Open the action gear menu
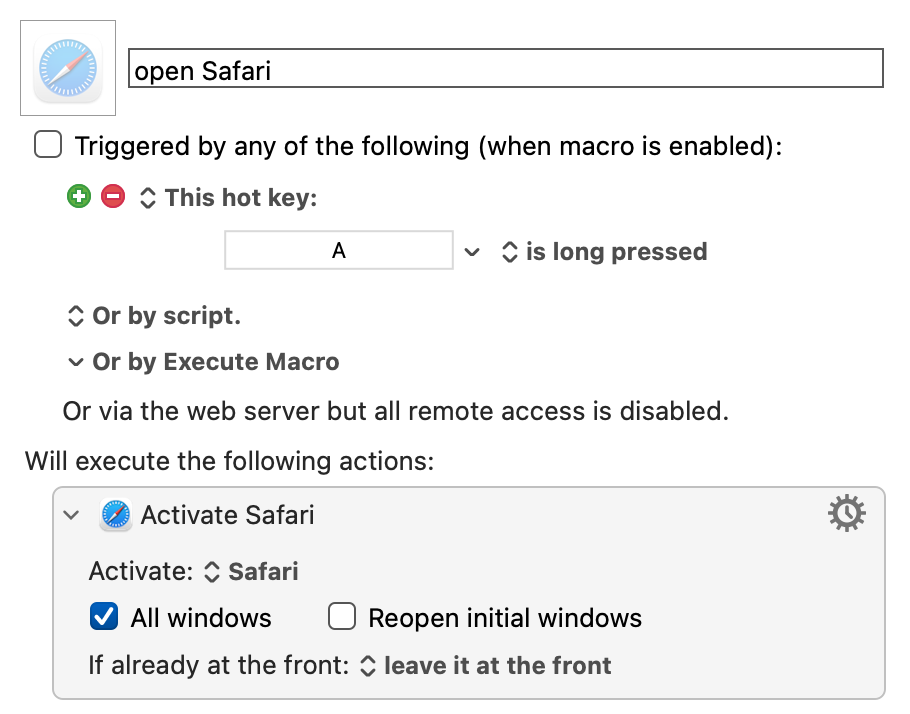 coord(846,513)
